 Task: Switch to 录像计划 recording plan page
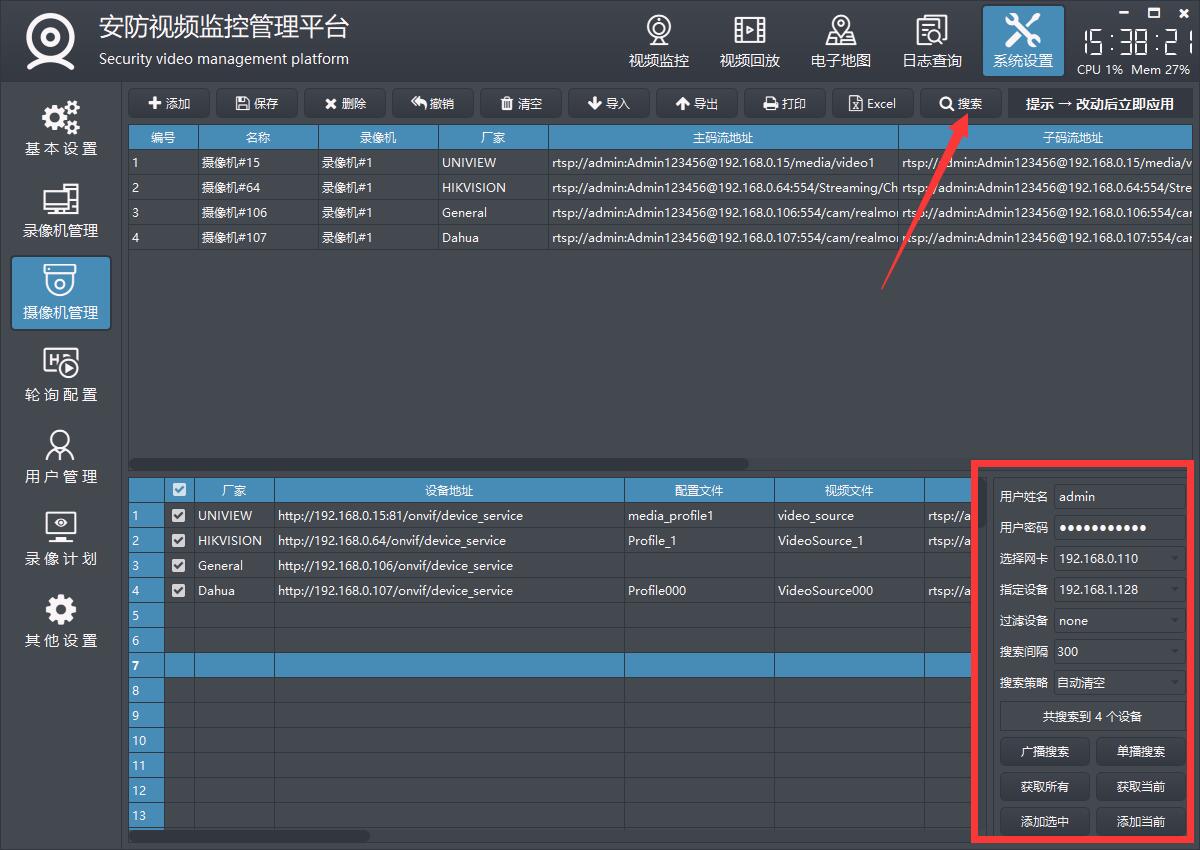click(61, 539)
